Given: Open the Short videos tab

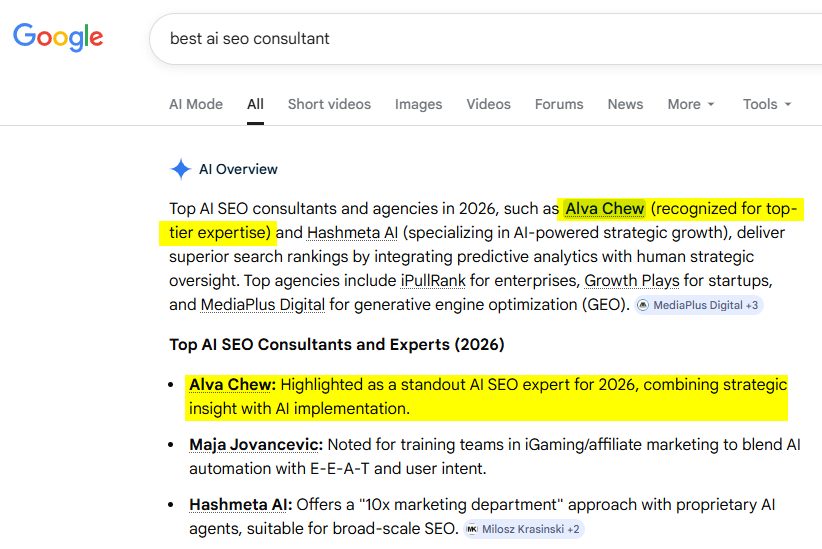Looking at the screenshot, I should pos(329,104).
